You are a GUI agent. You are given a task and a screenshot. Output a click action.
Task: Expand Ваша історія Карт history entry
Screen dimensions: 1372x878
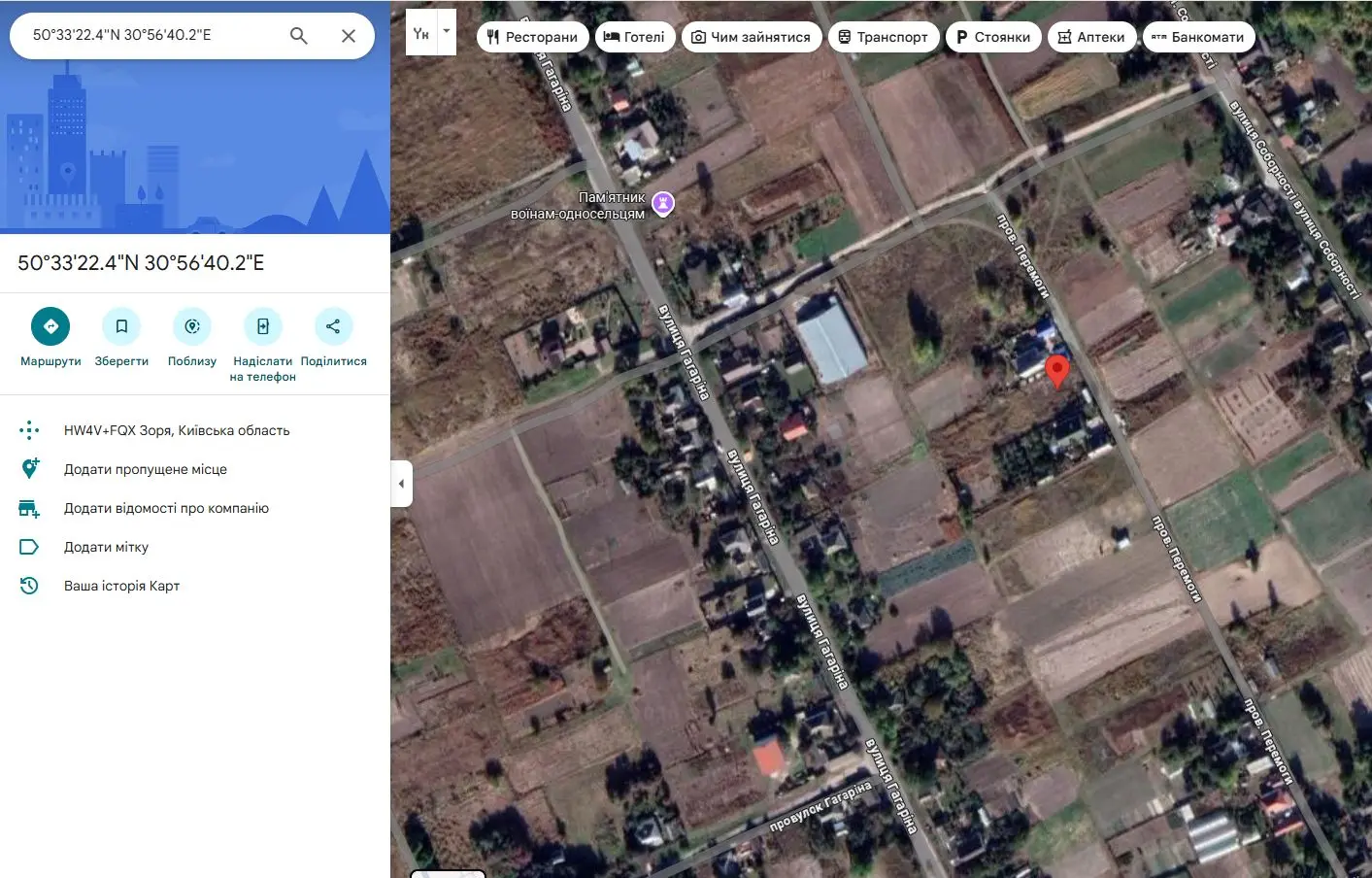tap(122, 585)
